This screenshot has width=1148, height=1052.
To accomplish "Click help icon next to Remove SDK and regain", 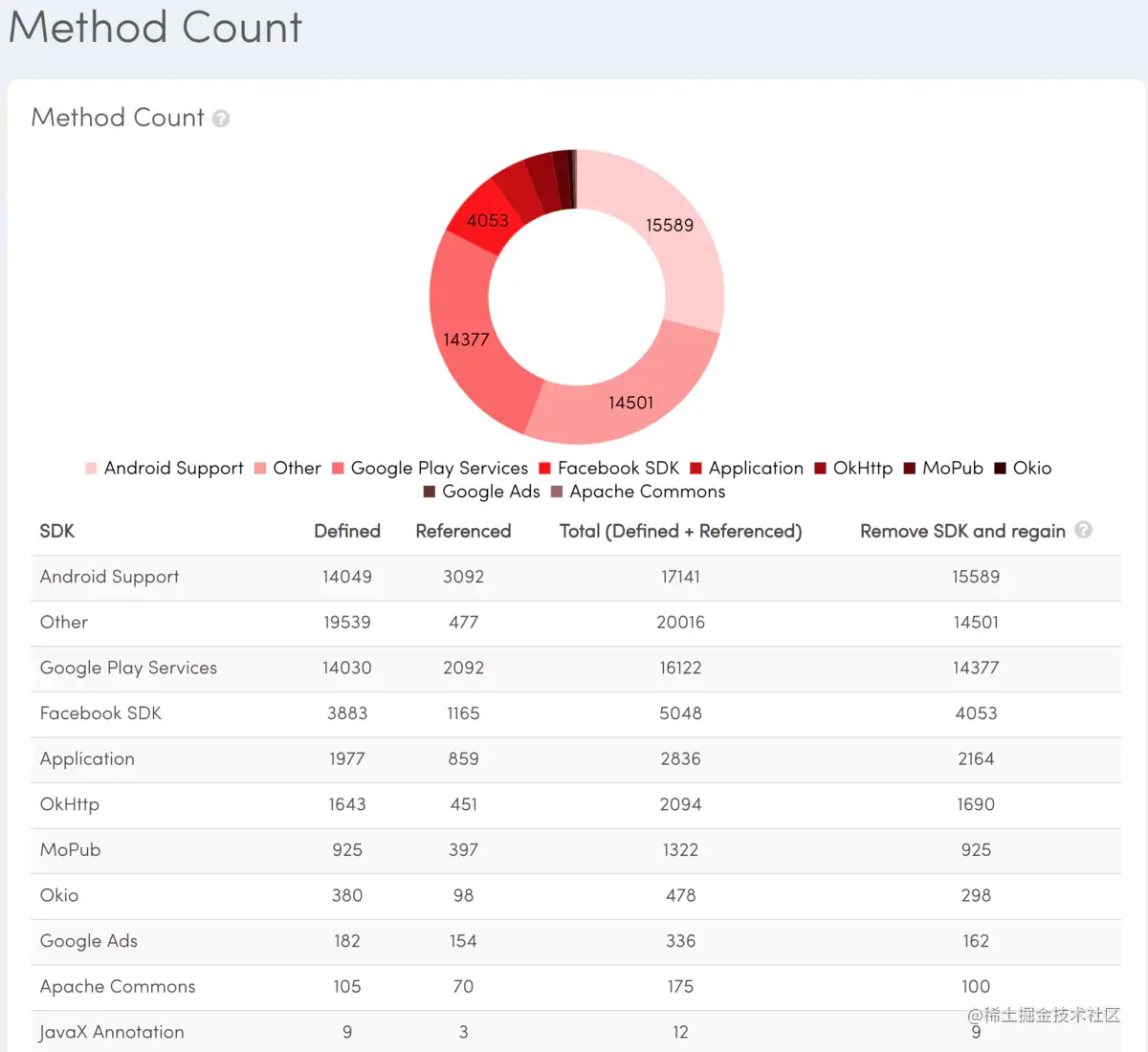I will point(1083,530).
